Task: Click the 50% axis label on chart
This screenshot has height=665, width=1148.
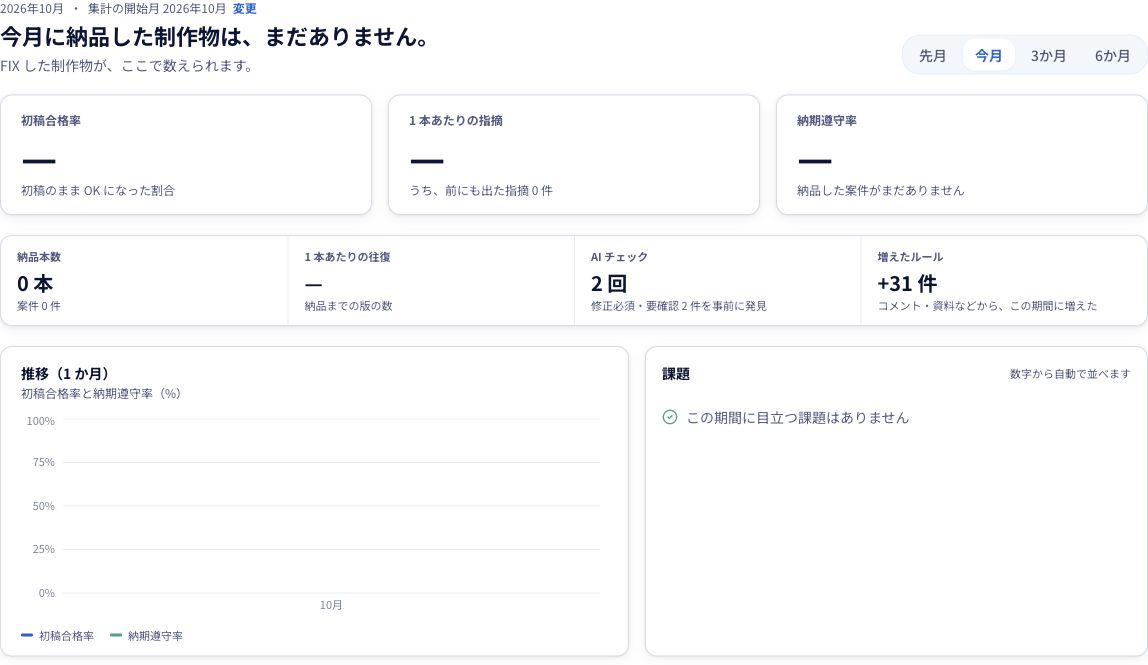Action: pyautogui.click(x=43, y=506)
